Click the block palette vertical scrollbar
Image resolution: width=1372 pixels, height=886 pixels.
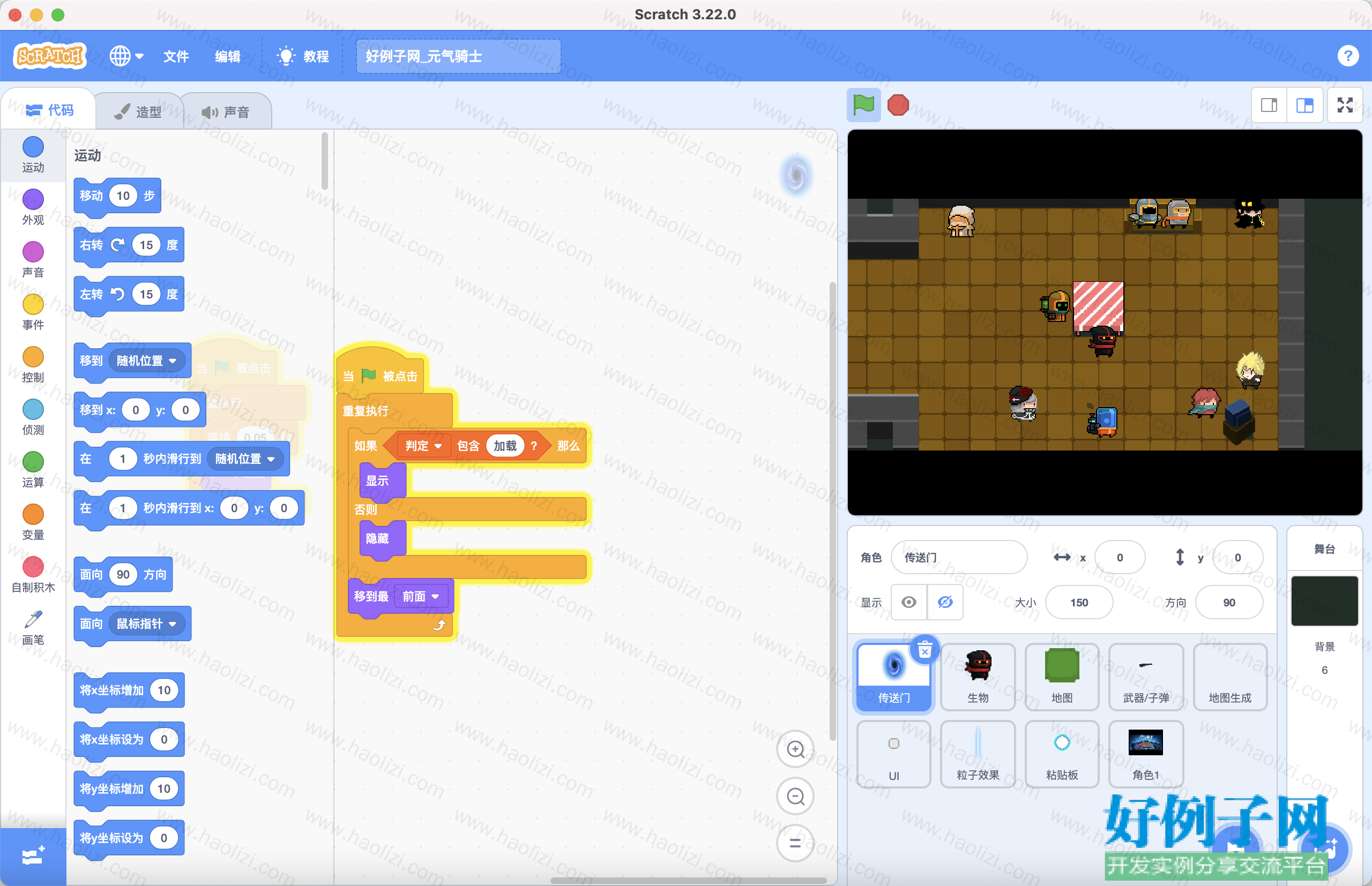[325, 161]
